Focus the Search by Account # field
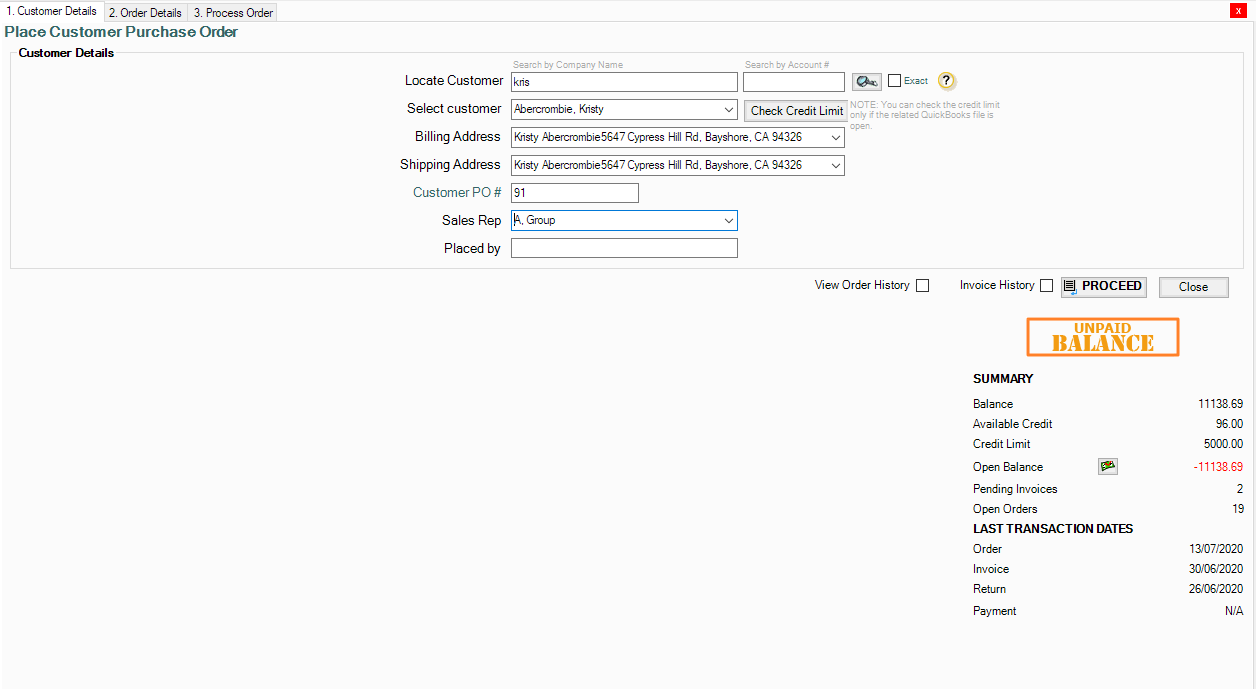Image resolution: width=1256 pixels, height=689 pixels. pyautogui.click(x=793, y=82)
